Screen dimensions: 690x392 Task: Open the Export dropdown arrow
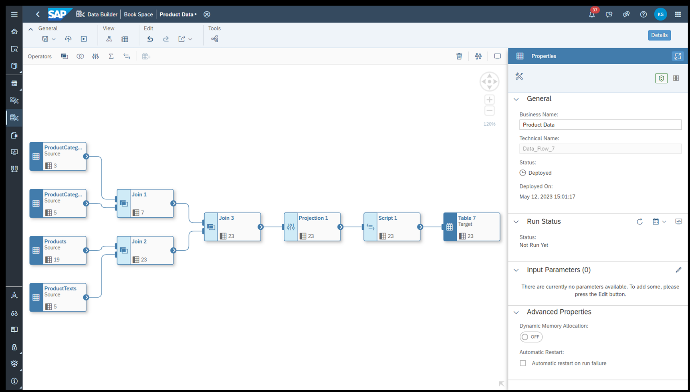[190, 39]
